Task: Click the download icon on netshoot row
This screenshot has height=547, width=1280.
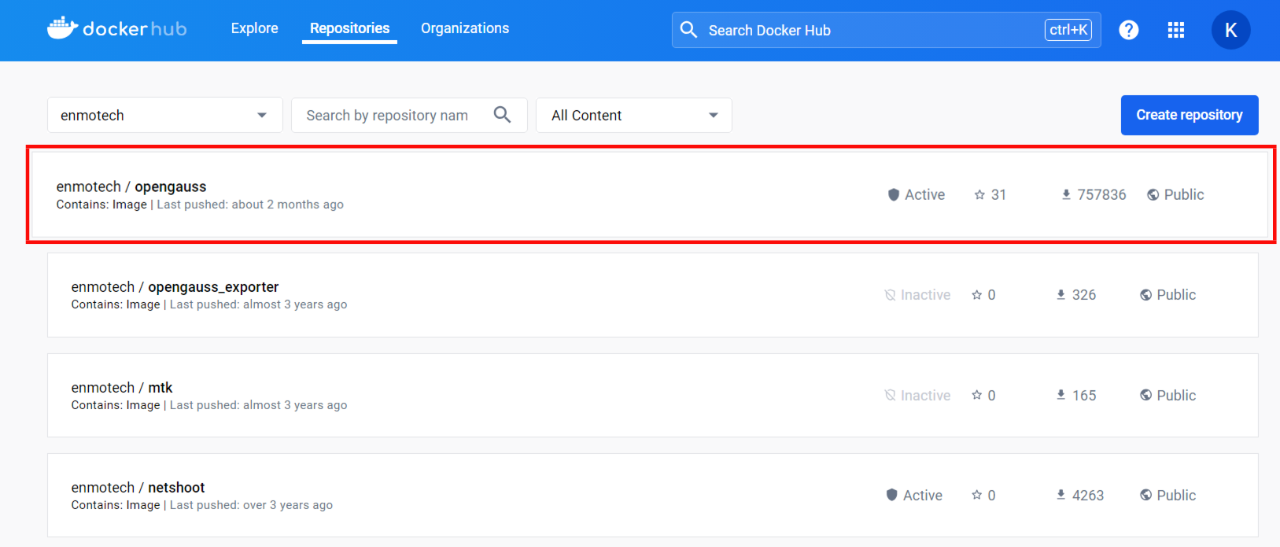Action: click(1062, 495)
